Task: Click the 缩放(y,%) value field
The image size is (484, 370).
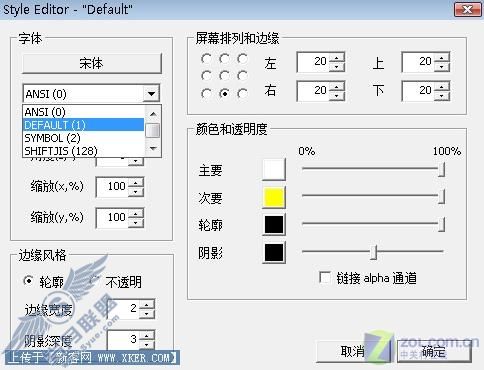Action: point(112,217)
